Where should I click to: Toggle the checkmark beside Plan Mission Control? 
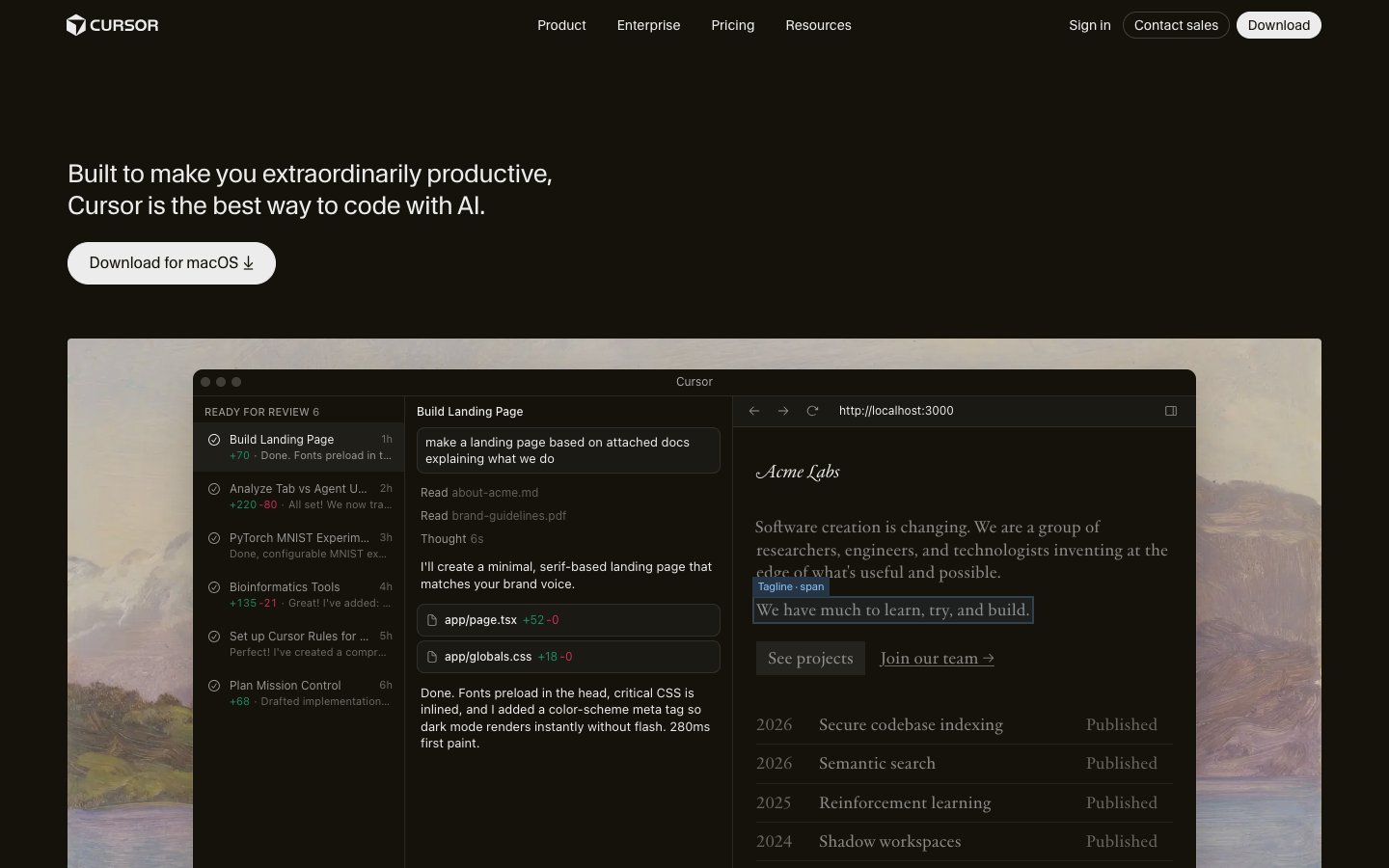click(x=214, y=686)
